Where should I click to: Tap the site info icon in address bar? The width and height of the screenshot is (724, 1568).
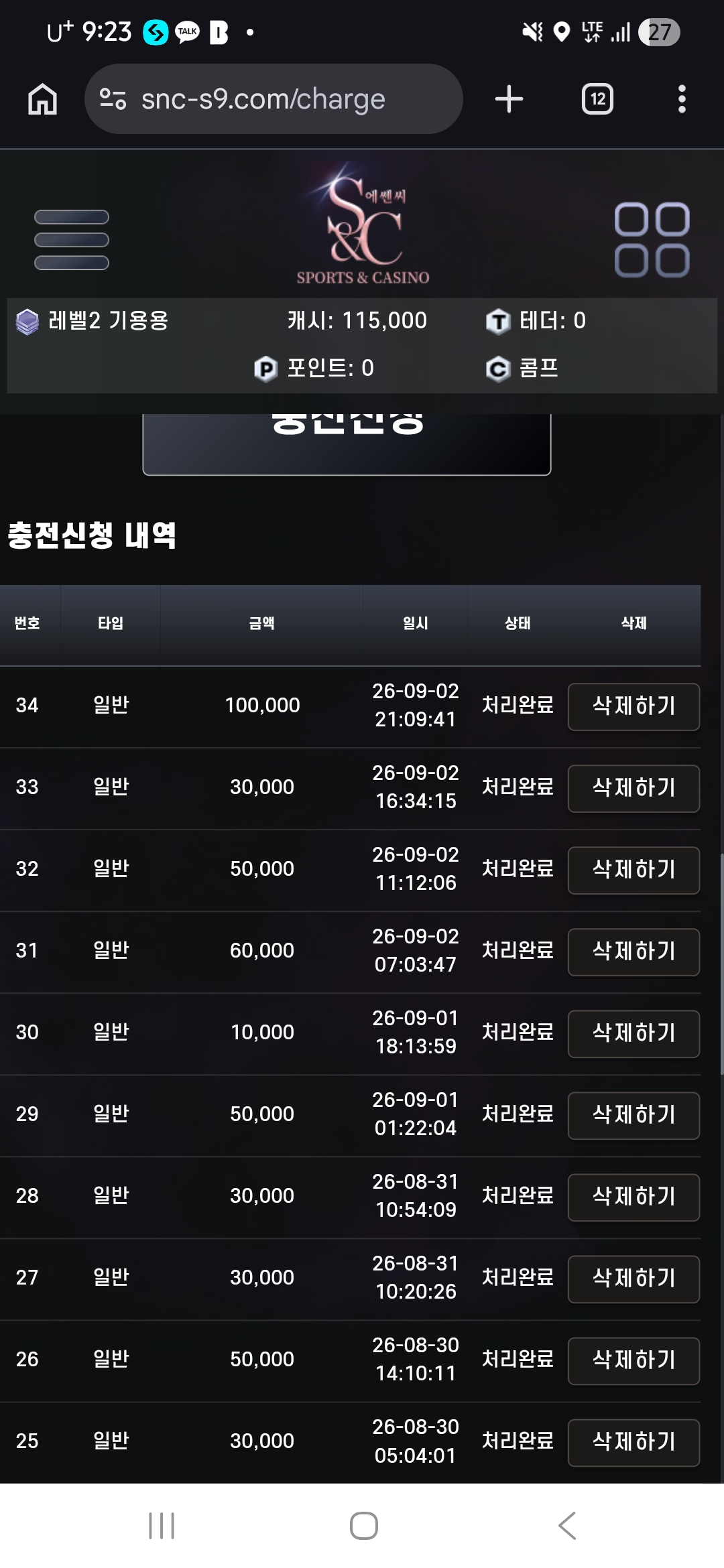tap(113, 99)
